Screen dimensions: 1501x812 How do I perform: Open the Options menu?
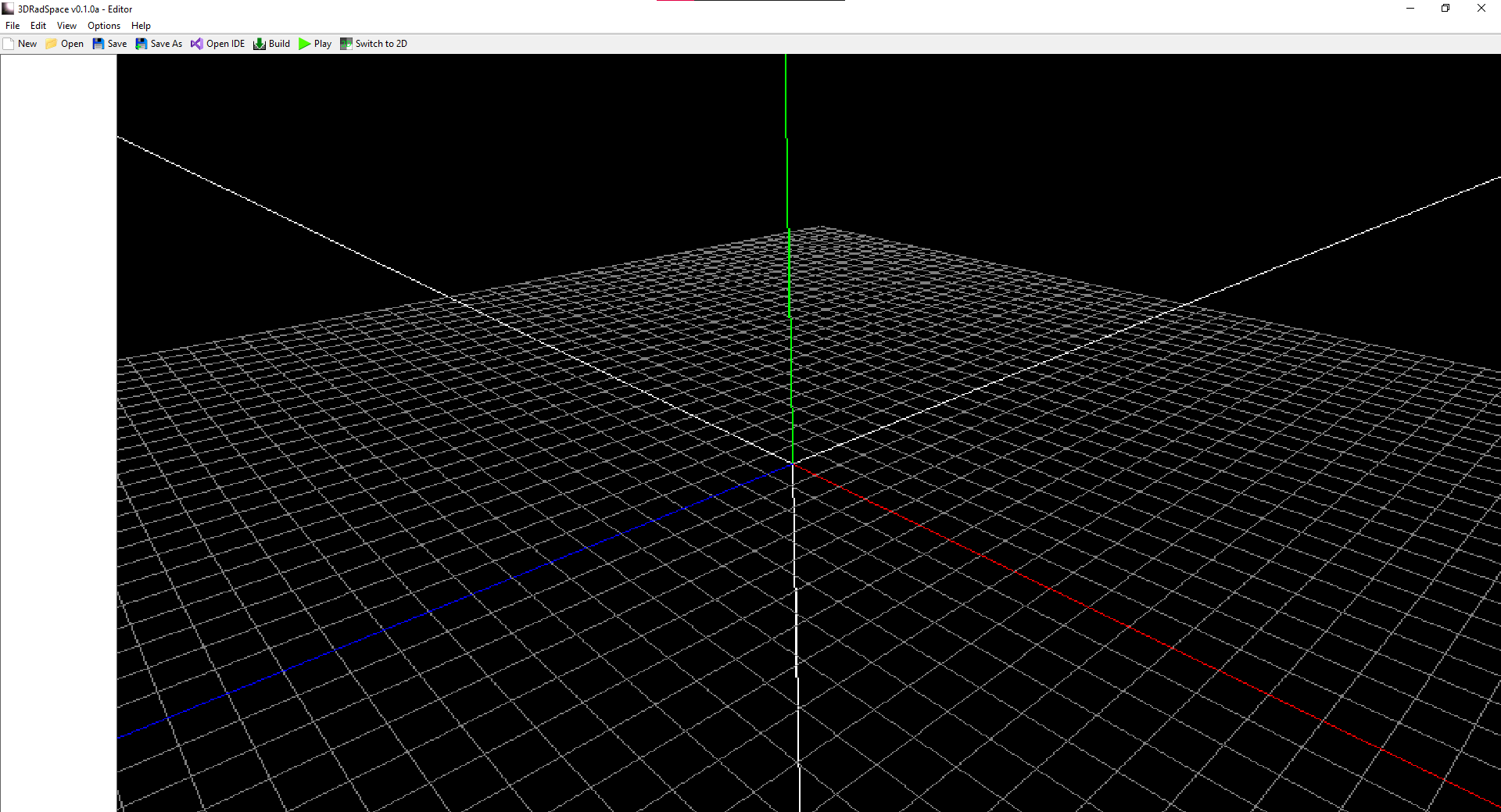point(104,26)
